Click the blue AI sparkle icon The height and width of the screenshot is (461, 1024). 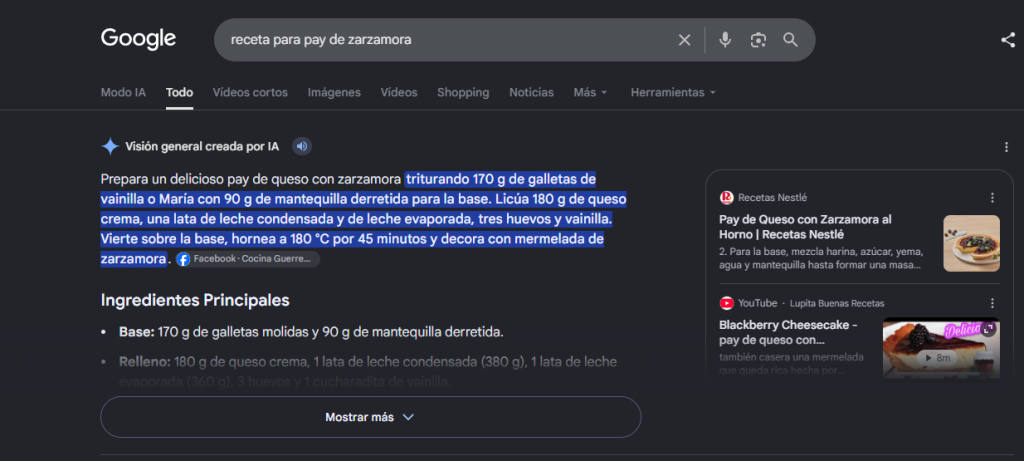(x=110, y=146)
